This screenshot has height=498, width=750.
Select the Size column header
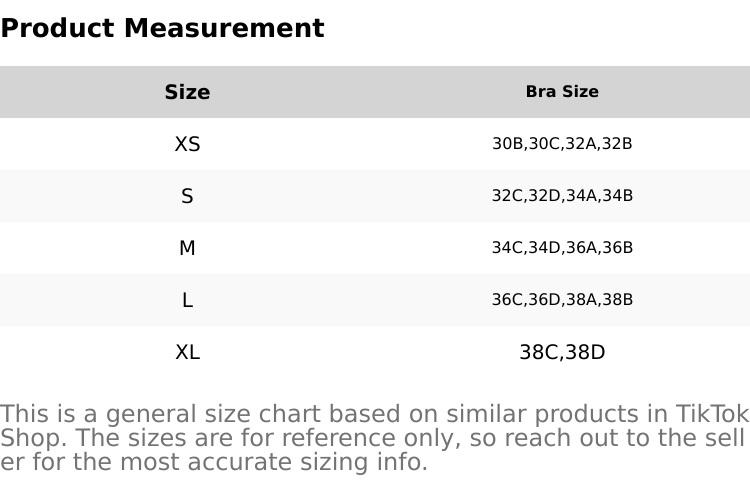click(187, 92)
